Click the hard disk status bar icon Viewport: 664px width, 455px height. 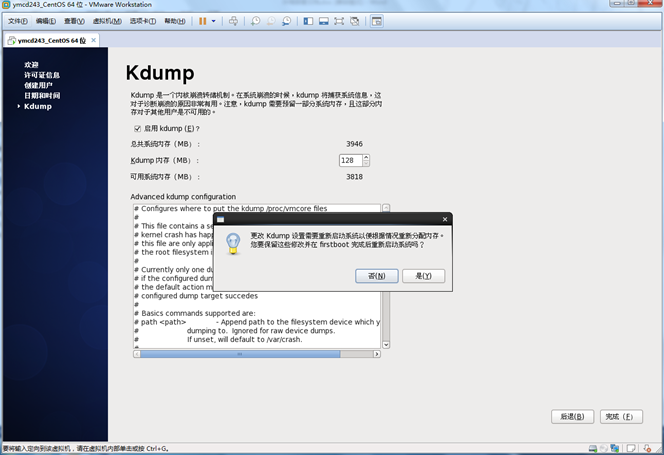(593, 449)
